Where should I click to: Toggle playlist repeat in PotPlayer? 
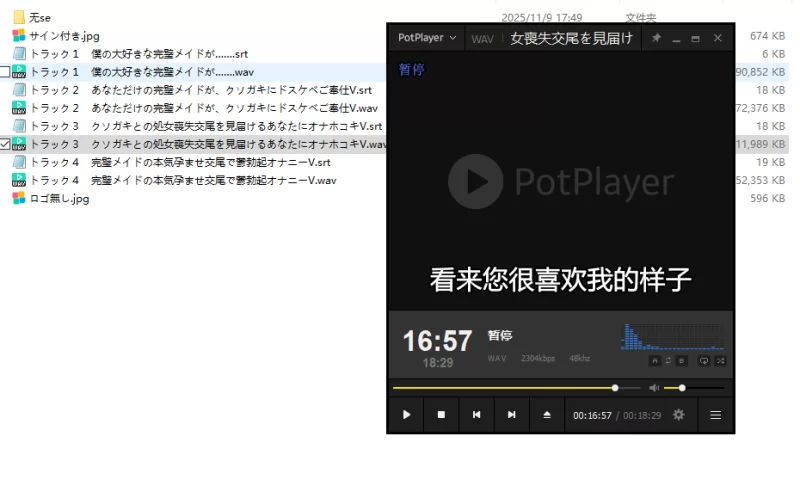click(704, 361)
